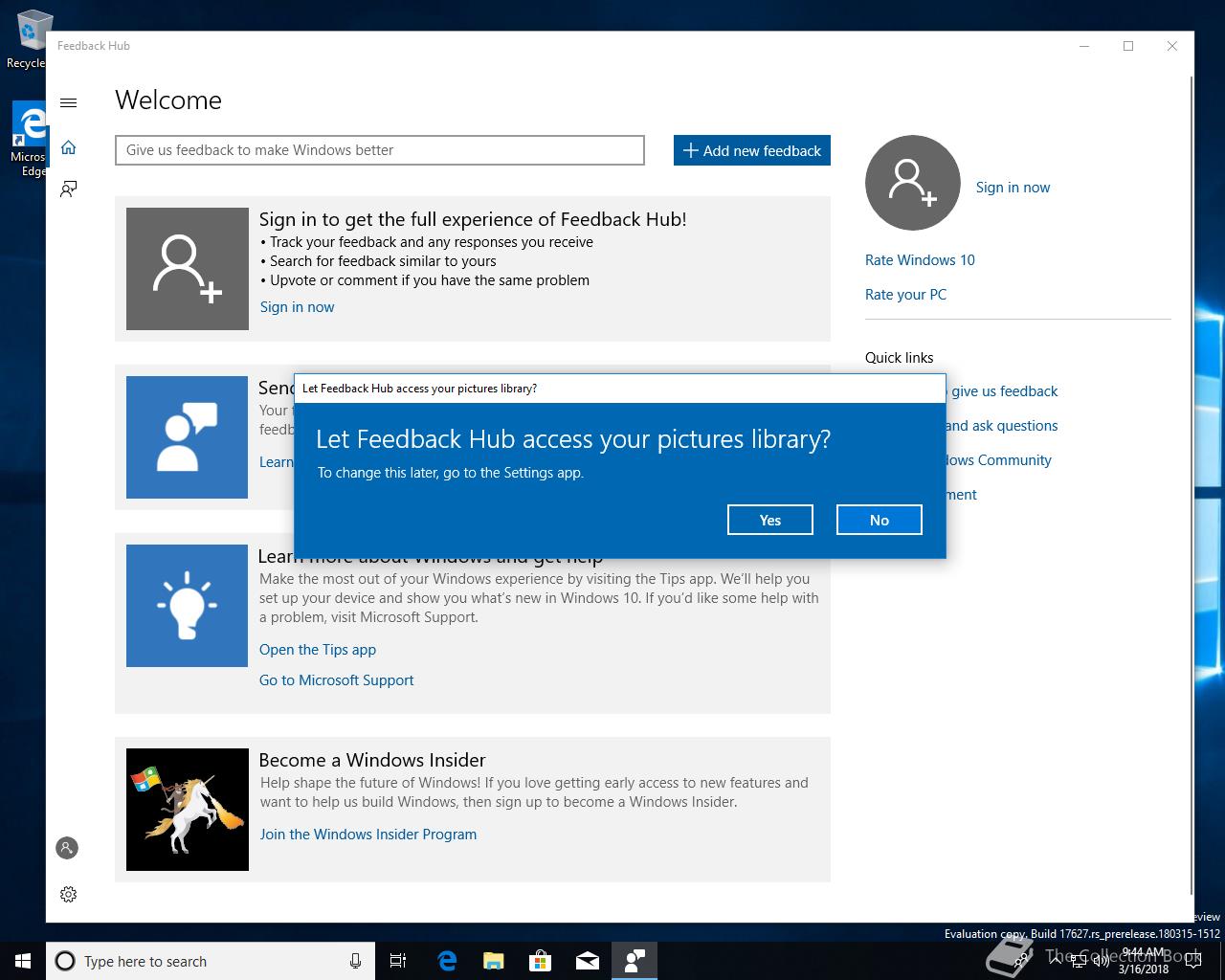Click the Quick links heading
The width and height of the screenshot is (1225, 980).
coord(900,358)
